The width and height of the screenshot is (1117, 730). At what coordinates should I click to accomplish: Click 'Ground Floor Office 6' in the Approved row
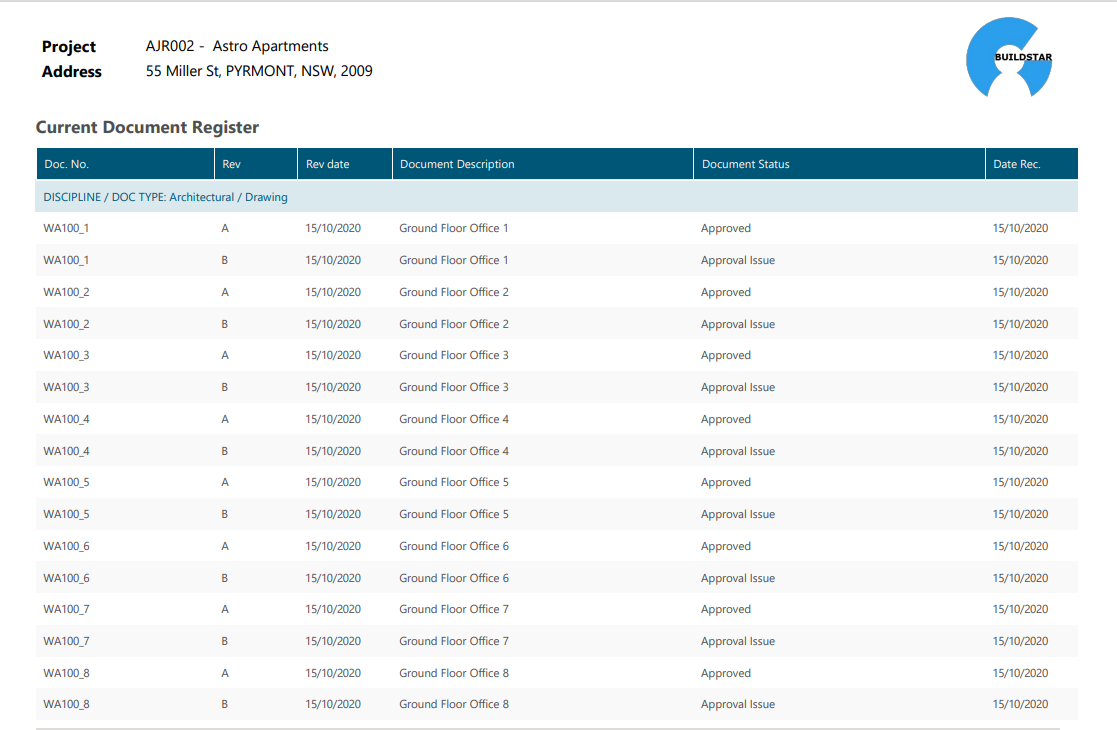[454, 546]
